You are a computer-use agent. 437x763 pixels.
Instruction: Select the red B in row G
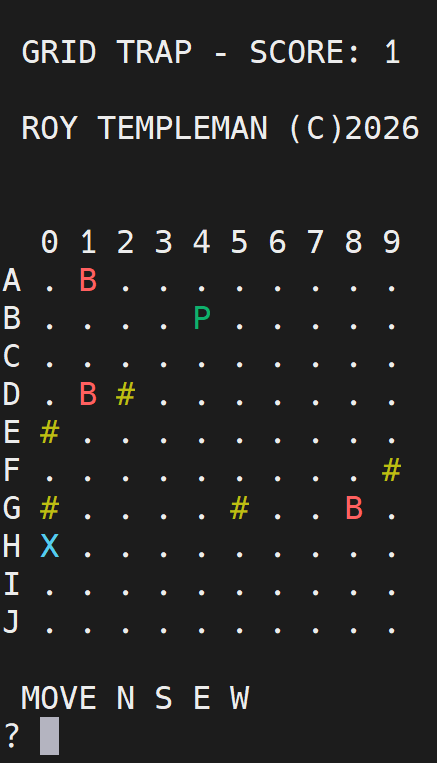click(x=354, y=508)
